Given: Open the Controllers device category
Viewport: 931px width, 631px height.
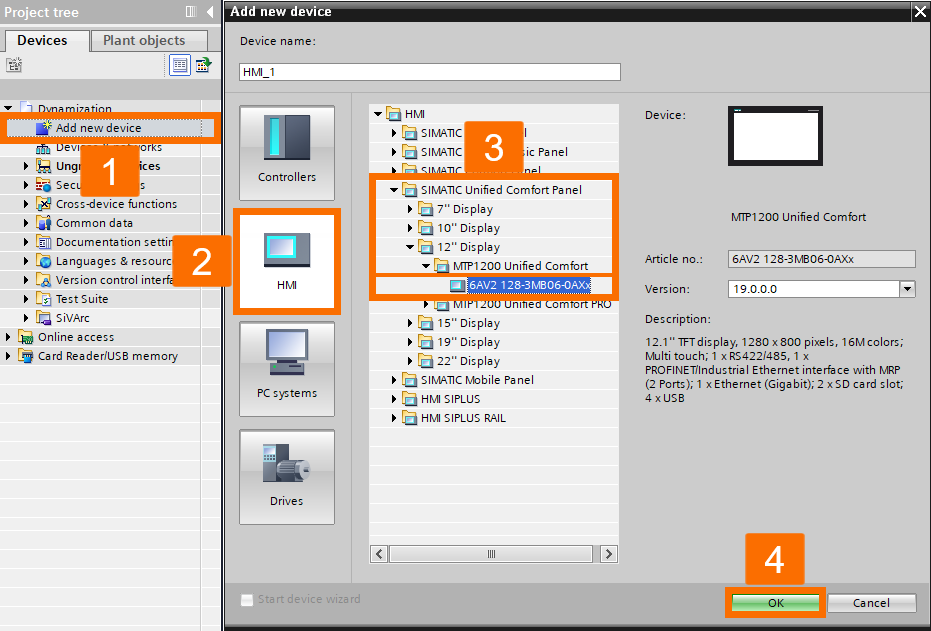Looking at the screenshot, I should [287, 153].
